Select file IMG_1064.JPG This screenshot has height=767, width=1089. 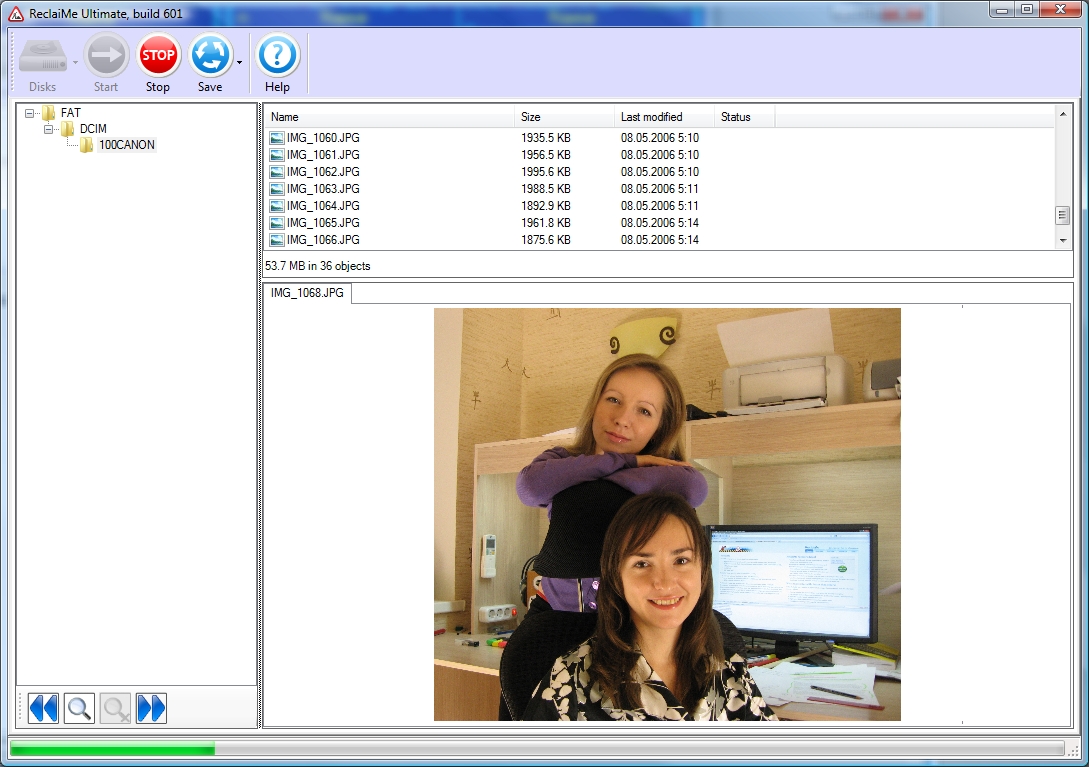pyautogui.click(x=323, y=206)
